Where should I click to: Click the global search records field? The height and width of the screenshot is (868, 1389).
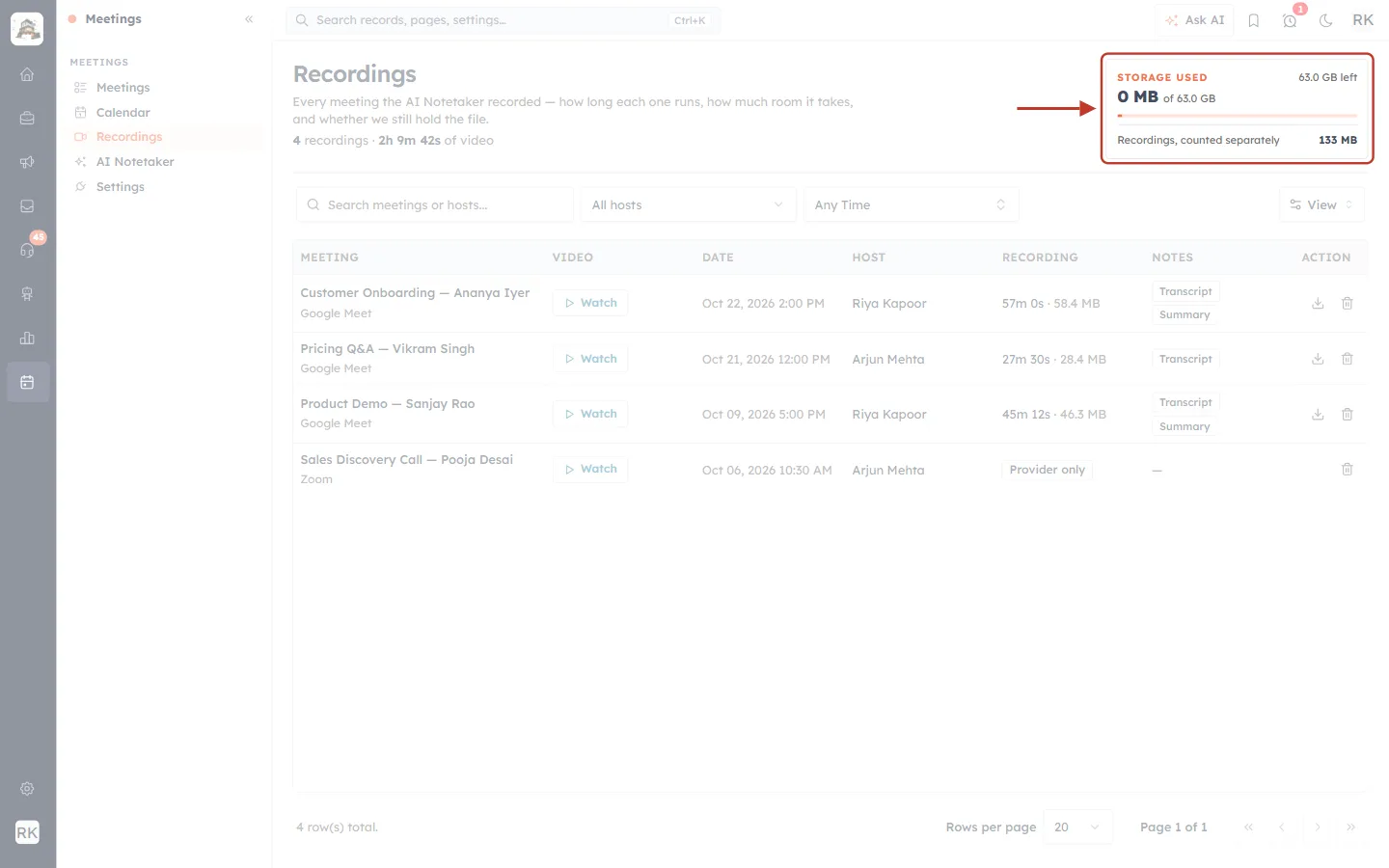(x=503, y=20)
